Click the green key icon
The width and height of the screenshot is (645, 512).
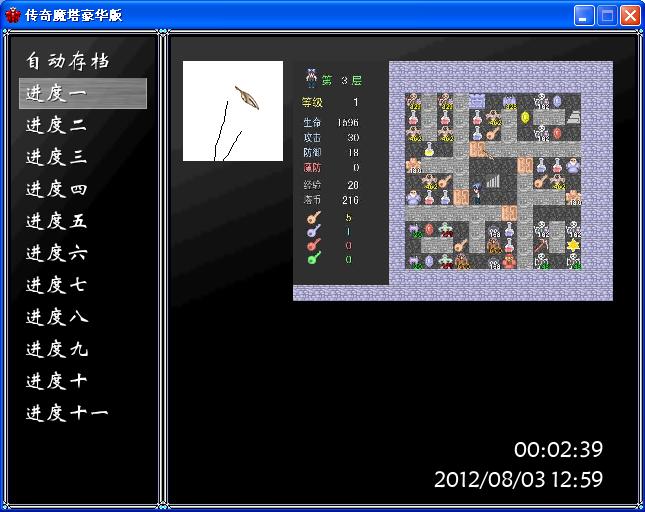pyautogui.click(x=313, y=259)
